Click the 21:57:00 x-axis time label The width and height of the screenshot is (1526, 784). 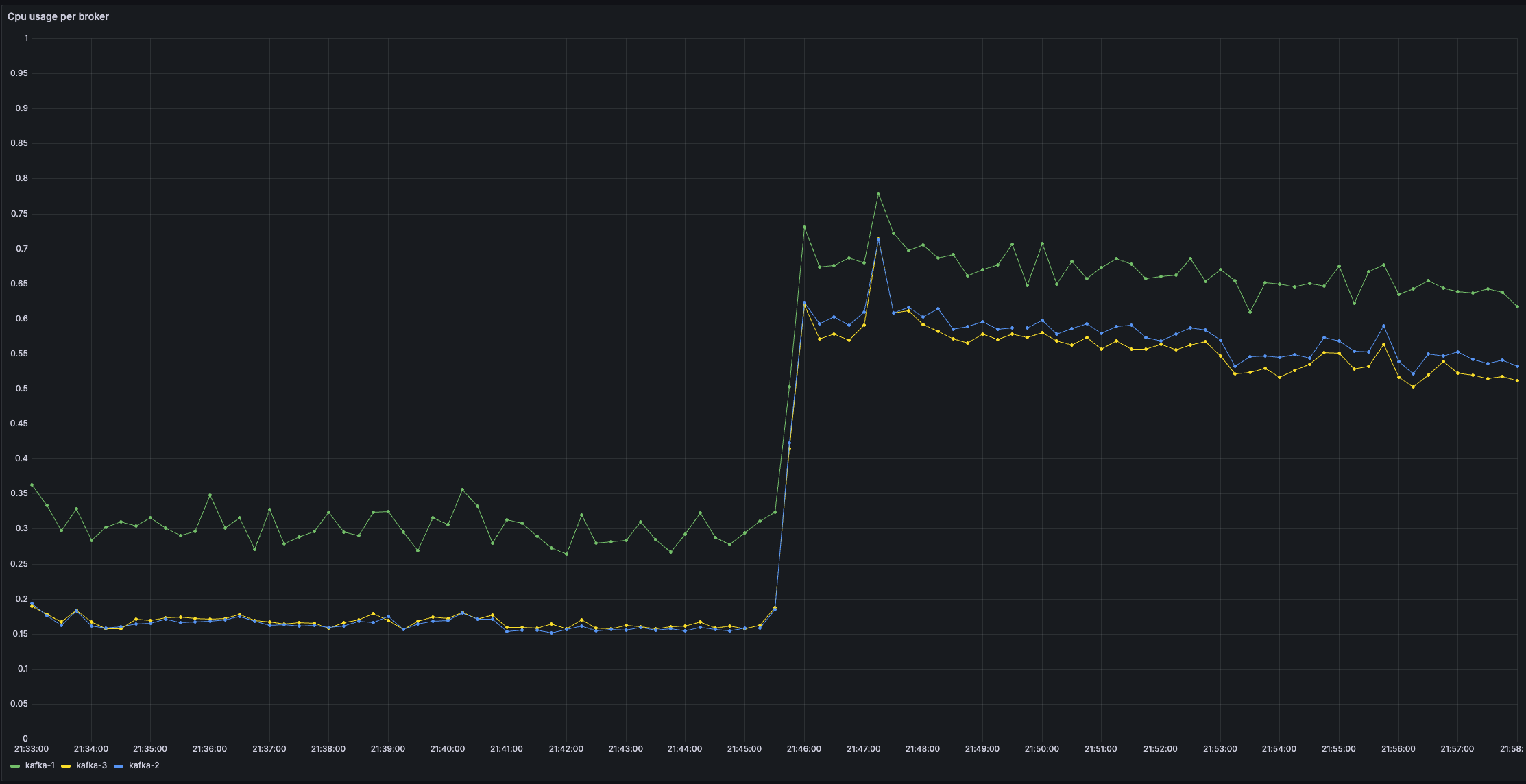coord(1457,749)
